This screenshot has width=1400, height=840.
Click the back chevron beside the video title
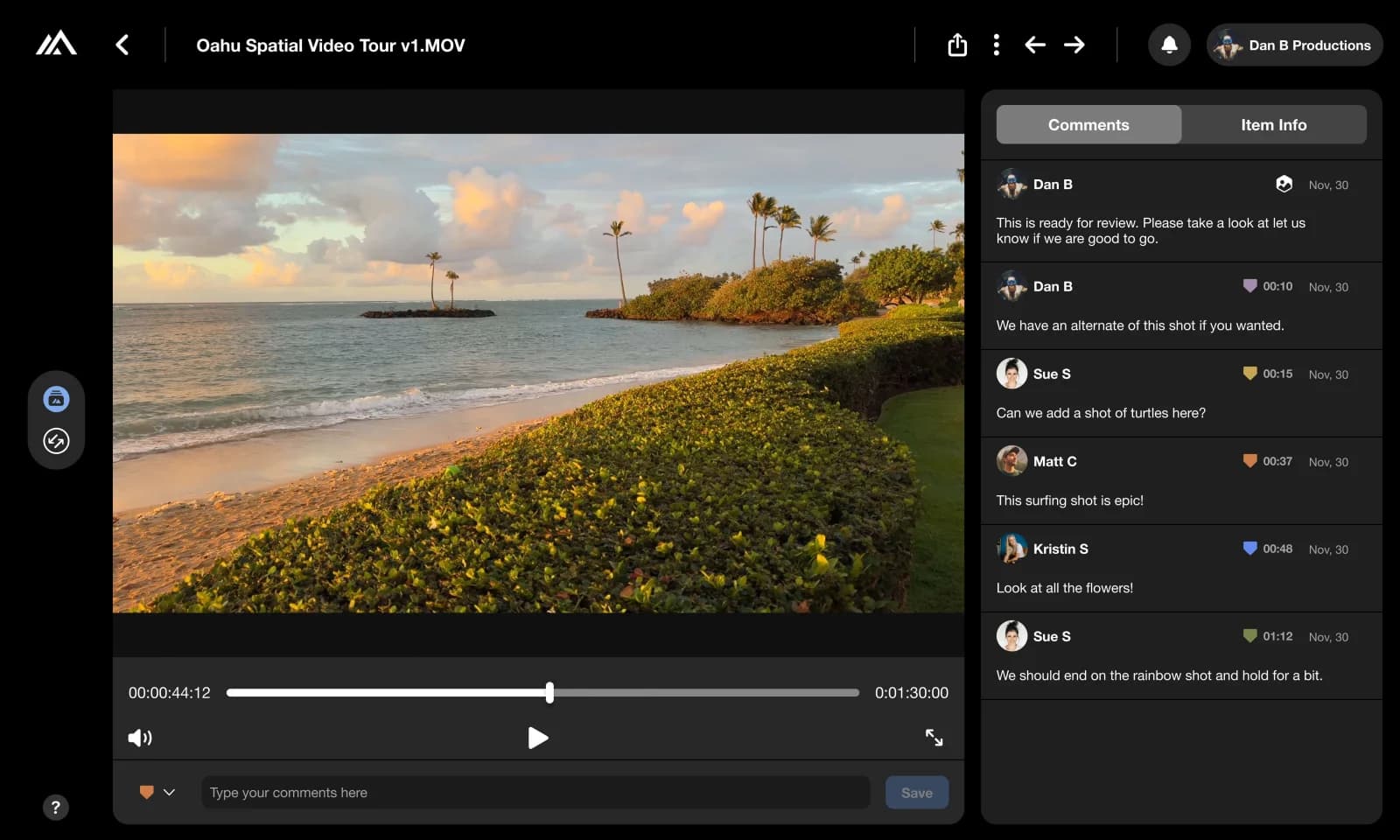tap(122, 45)
